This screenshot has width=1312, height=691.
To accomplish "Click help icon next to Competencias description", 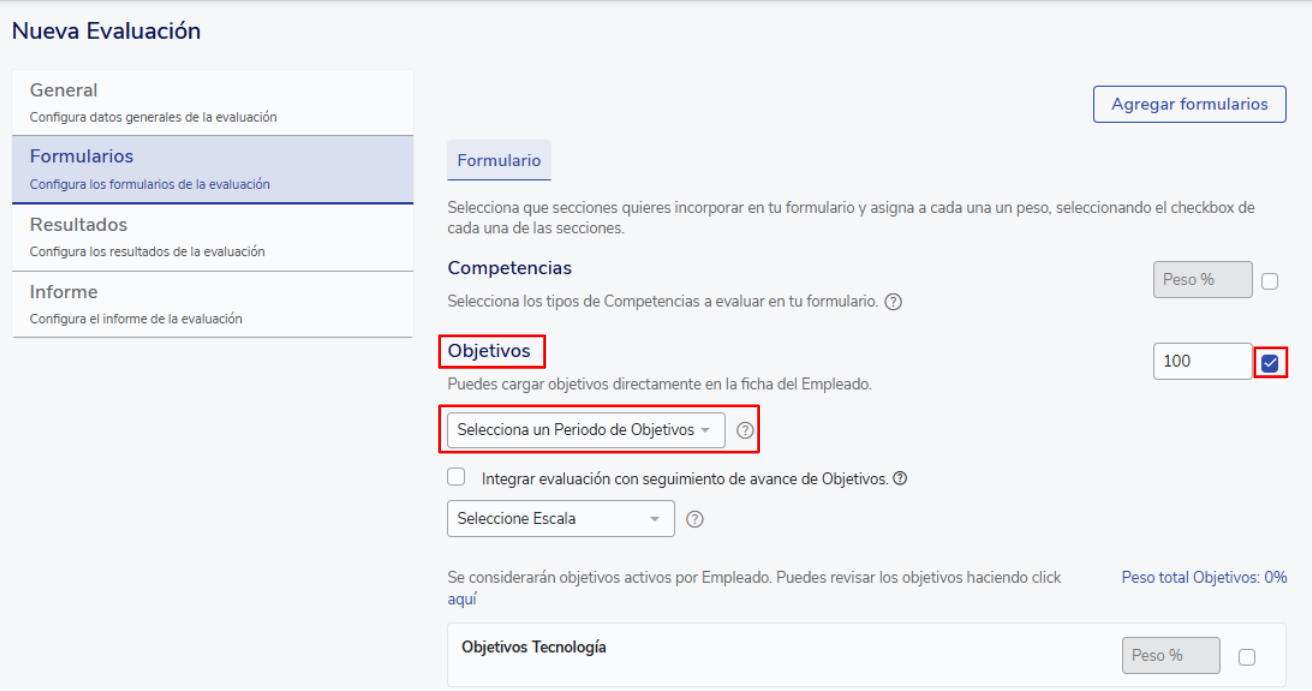I will [894, 301].
